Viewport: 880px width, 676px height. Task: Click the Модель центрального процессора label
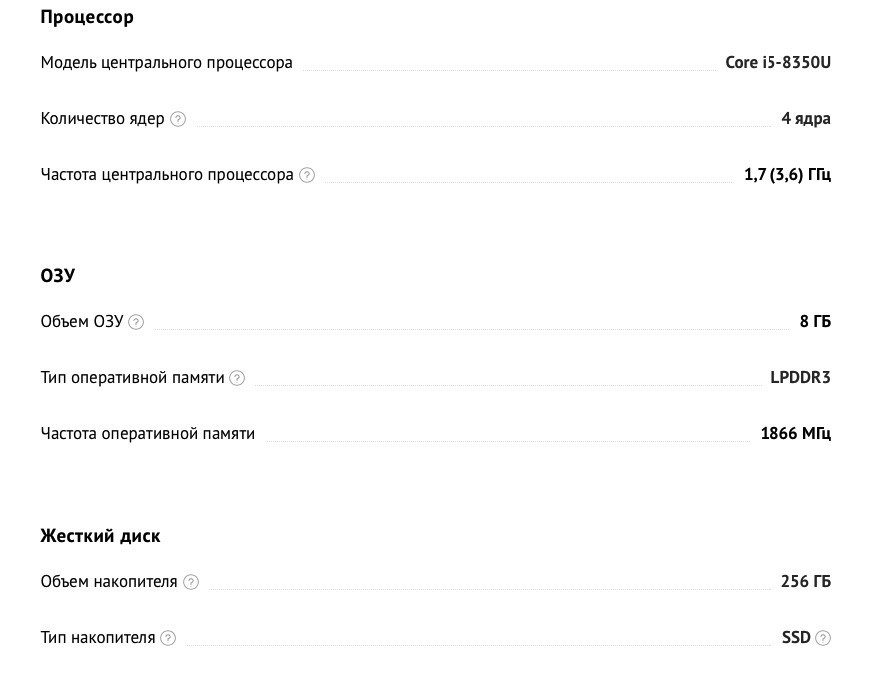167,63
